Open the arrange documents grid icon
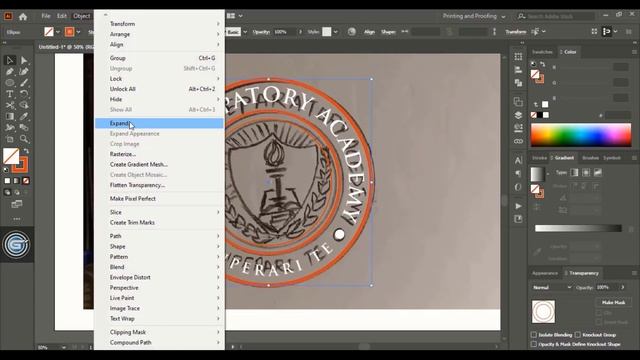Image resolution: width=640 pixels, height=360 pixels. coord(231,16)
